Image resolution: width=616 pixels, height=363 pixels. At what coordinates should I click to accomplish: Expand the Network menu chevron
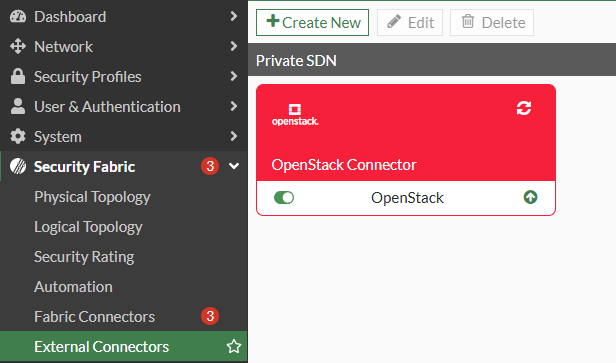(234, 46)
